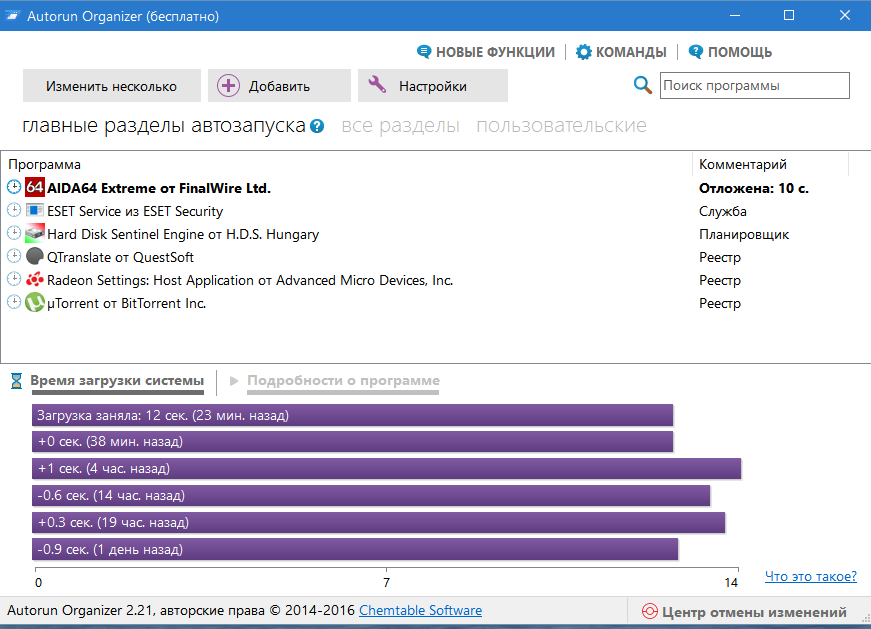Click the hourglass icon near Время загрузки системы
This screenshot has height=629, width=871.
tap(17, 381)
